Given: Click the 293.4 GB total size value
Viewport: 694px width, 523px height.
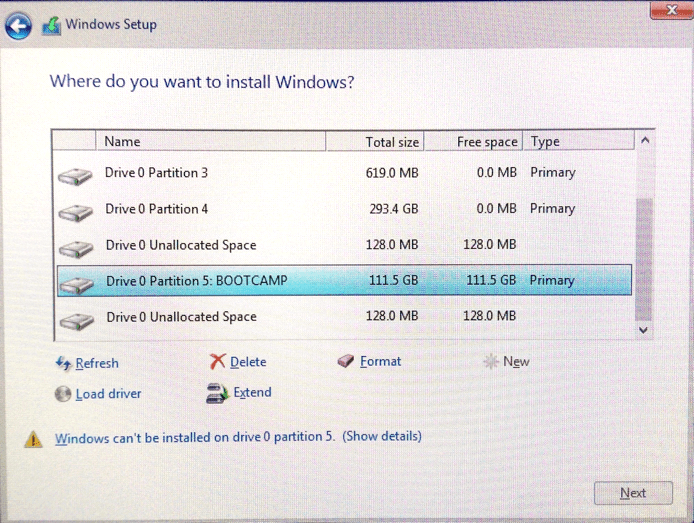Looking at the screenshot, I should (394, 208).
